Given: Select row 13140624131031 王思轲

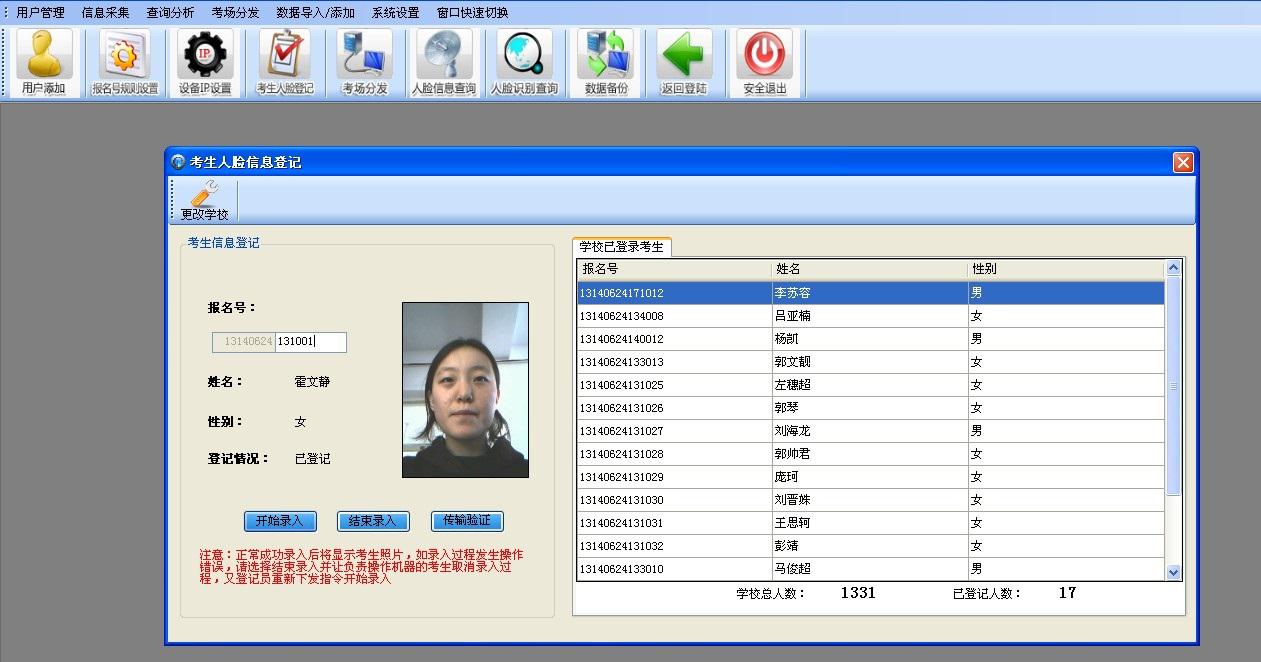Looking at the screenshot, I should (x=871, y=523).
